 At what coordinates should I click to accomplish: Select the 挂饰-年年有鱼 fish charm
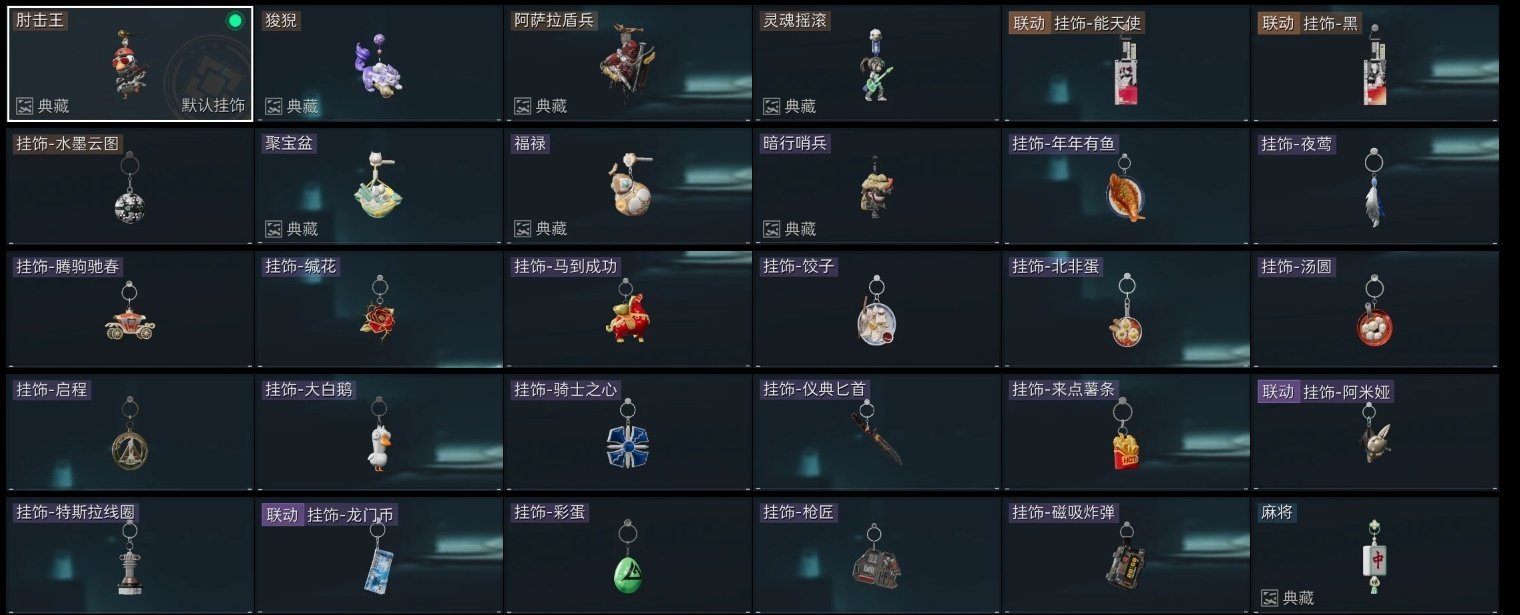(x=1125, y=191)
